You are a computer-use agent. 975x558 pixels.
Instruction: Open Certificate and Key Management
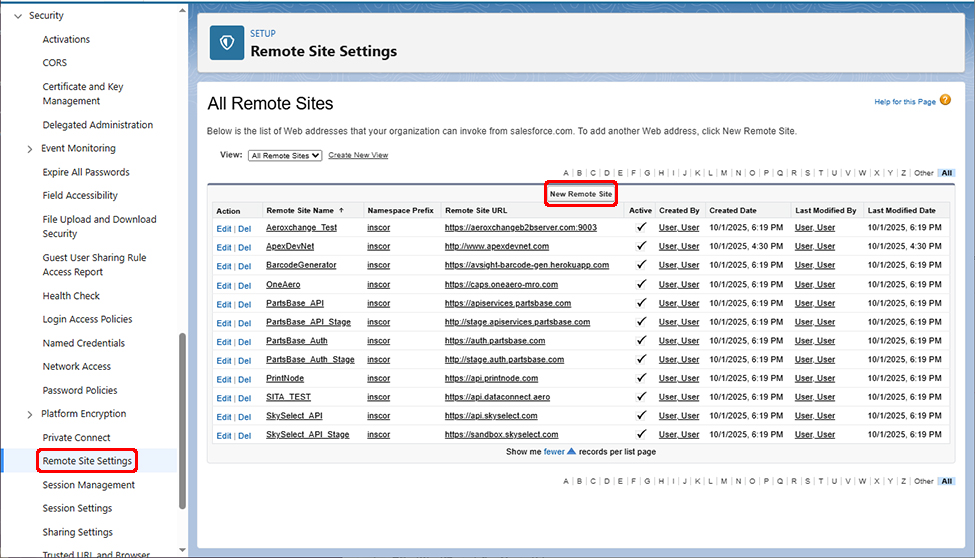(x=83, y=93)
